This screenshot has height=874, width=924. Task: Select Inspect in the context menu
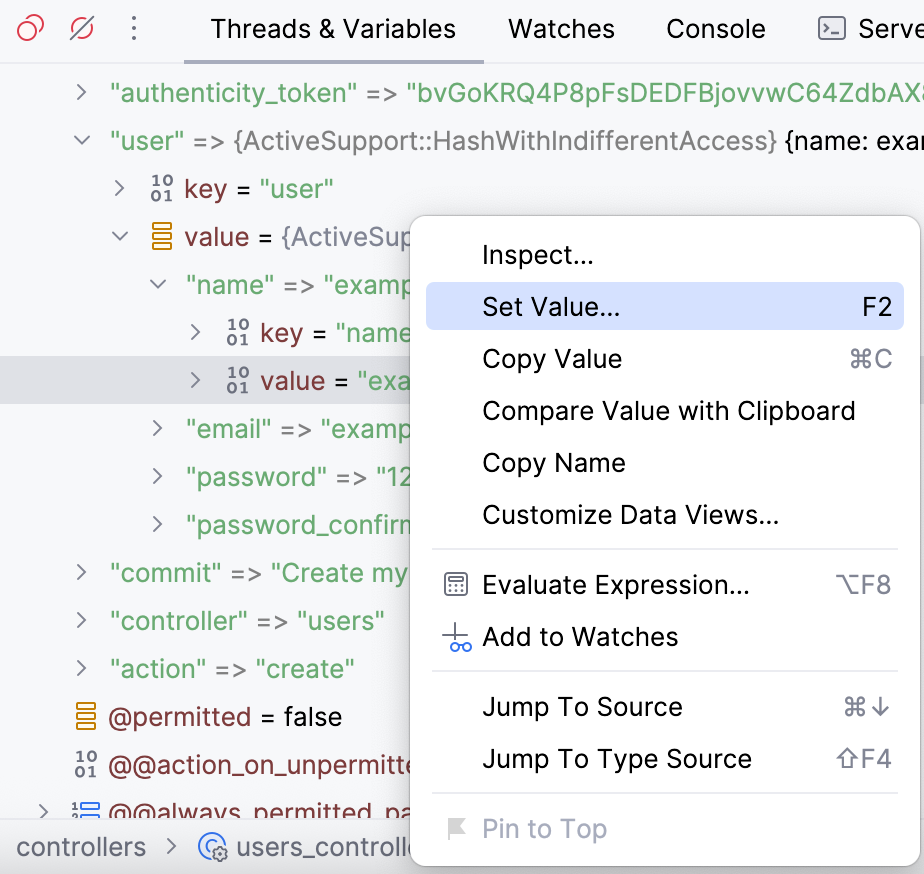pyautogui.click(x=537, y=255)
